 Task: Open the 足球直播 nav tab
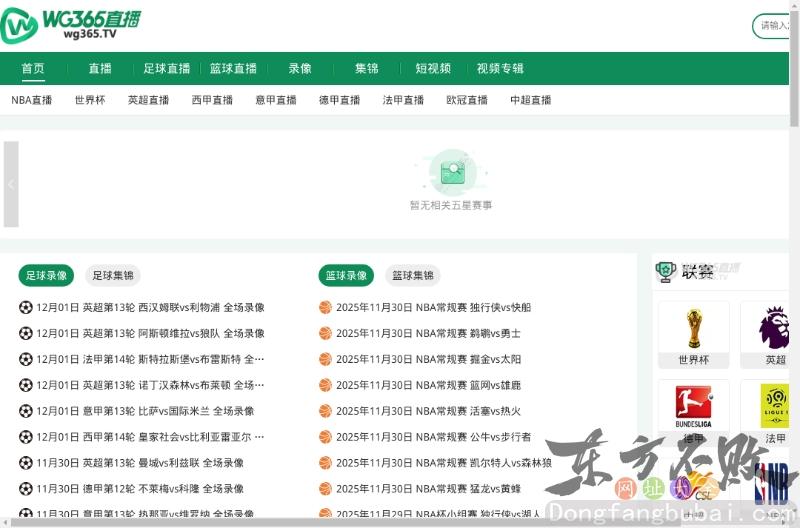tap(167, 68)
